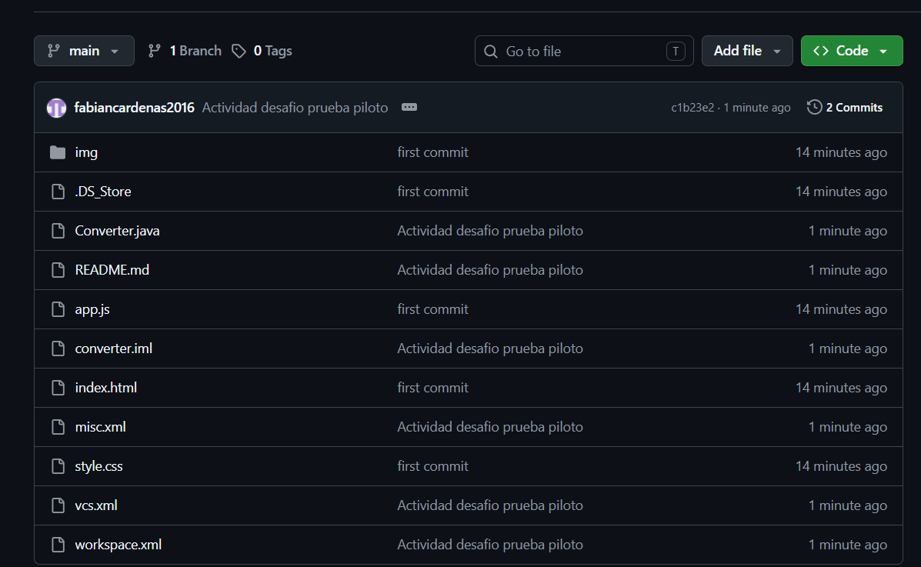
Task: Open the first commit message on app.js row
Action: click(433, 309)
